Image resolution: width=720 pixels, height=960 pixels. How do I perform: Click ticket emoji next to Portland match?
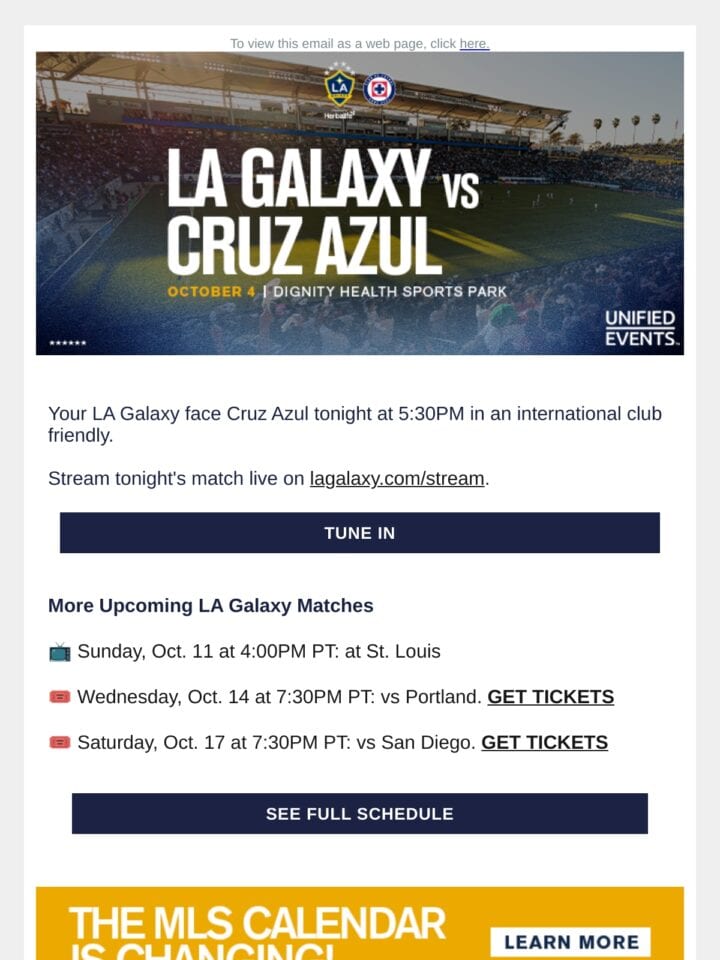(59, 697)
